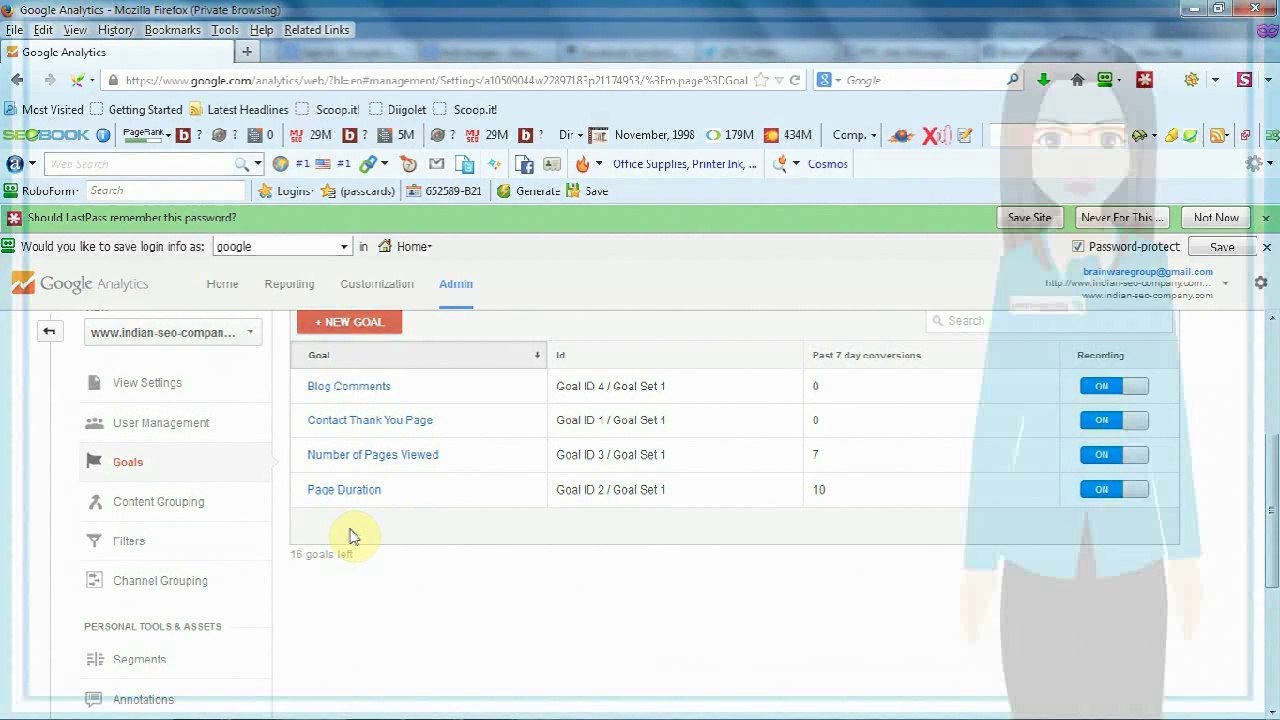Click the Facebook icon in the toolbar

point(524,164)
